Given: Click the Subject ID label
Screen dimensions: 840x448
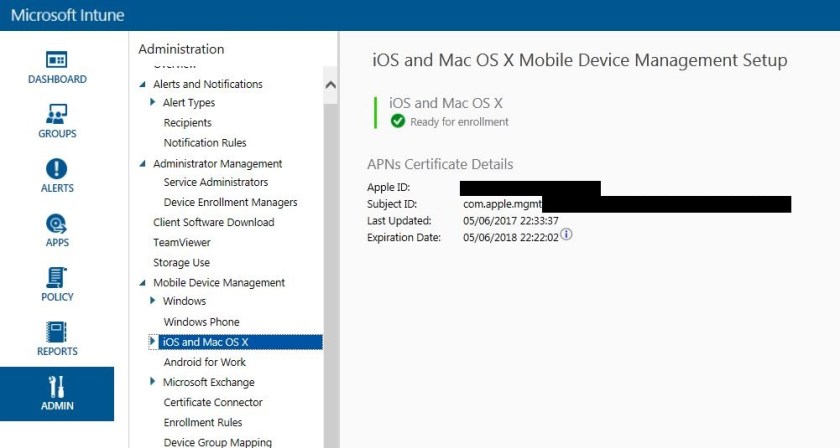Looking at the screenshot, I should [392, 204].
